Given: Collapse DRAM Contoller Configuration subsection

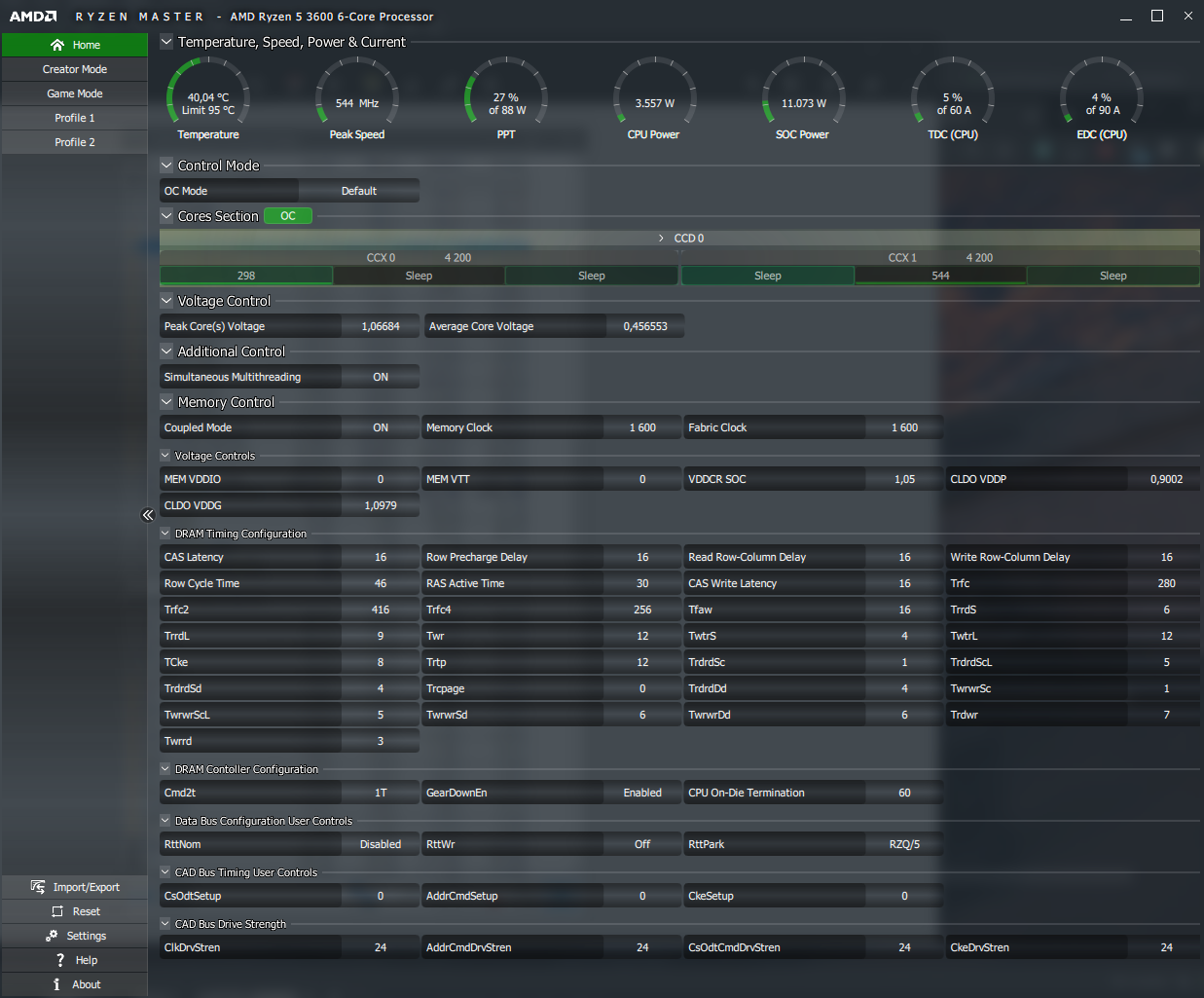Looking at the screenshot, I should (x=165, y=768).
